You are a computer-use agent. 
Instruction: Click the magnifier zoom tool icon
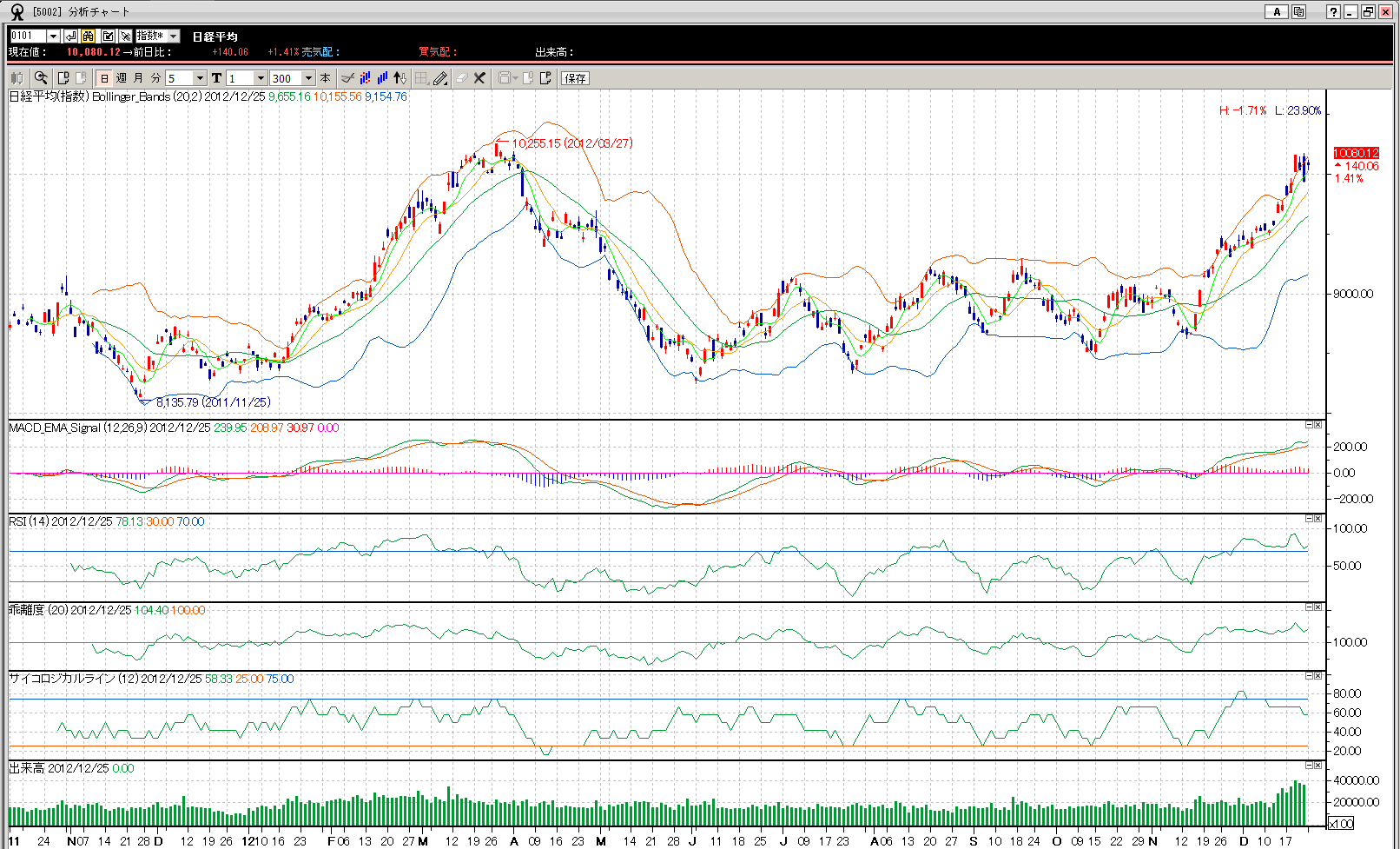click(x=41, y=78)
